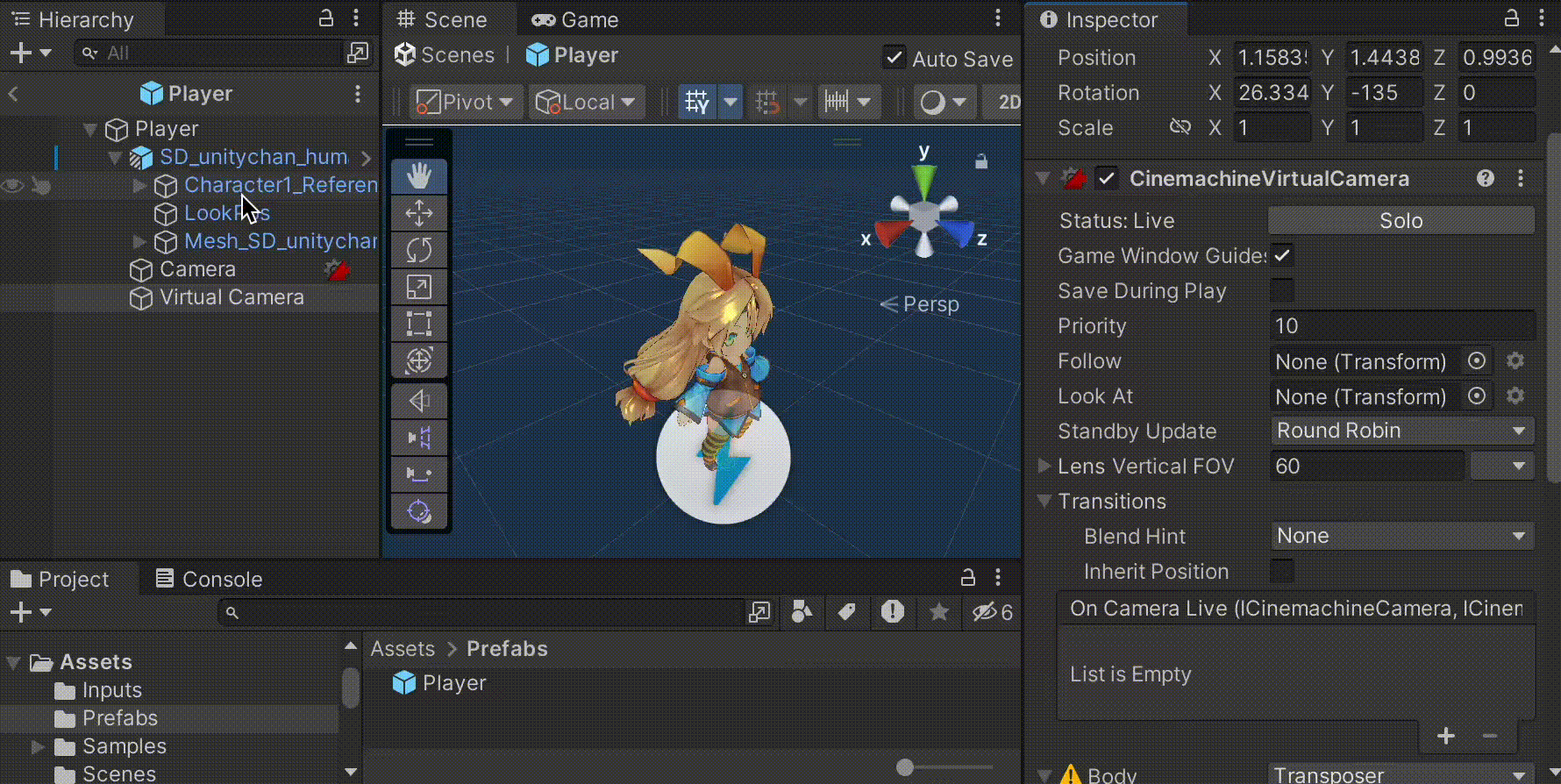Open Blend Hint None dropdown
The image size is (1561, 784).
pos(1401,536)
